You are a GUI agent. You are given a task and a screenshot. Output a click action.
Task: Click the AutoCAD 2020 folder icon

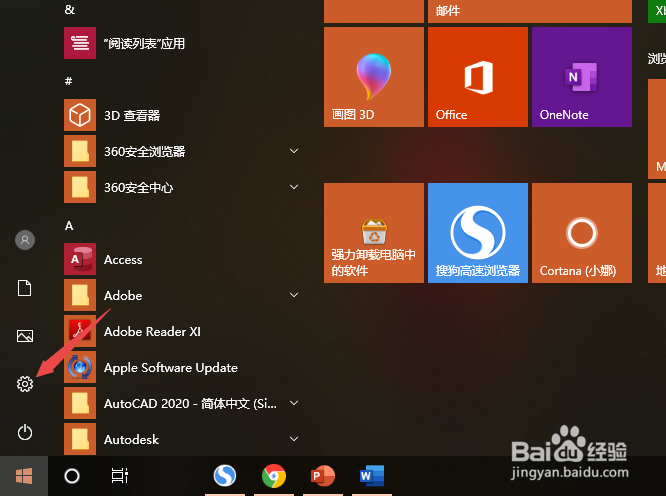click(80, 403)
